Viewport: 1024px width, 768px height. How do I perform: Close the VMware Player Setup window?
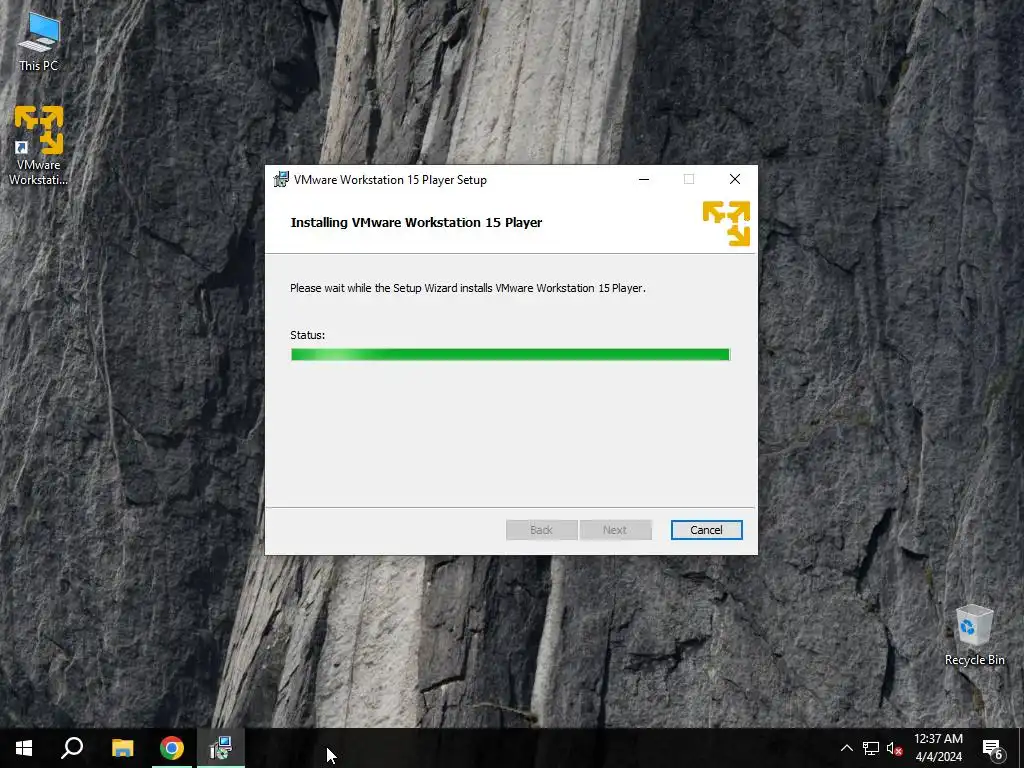735,180
